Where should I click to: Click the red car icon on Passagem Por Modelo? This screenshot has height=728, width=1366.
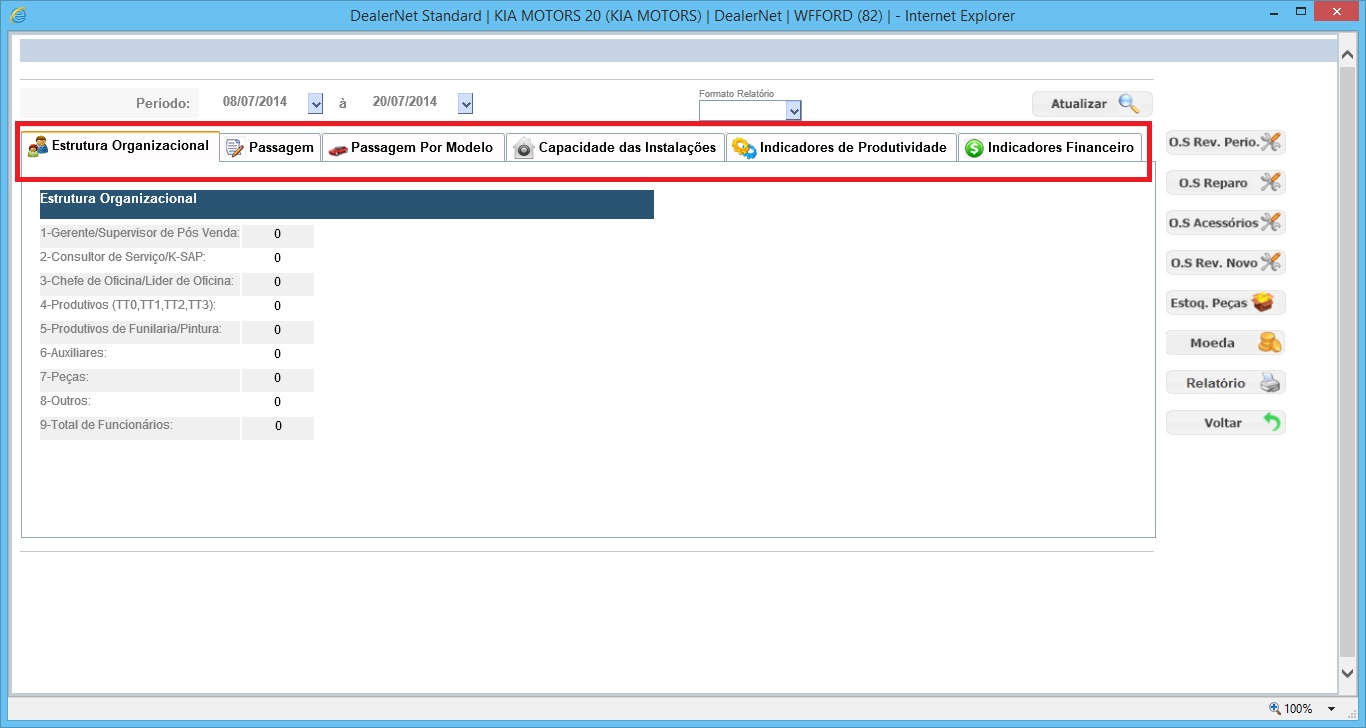click(338, 149)
